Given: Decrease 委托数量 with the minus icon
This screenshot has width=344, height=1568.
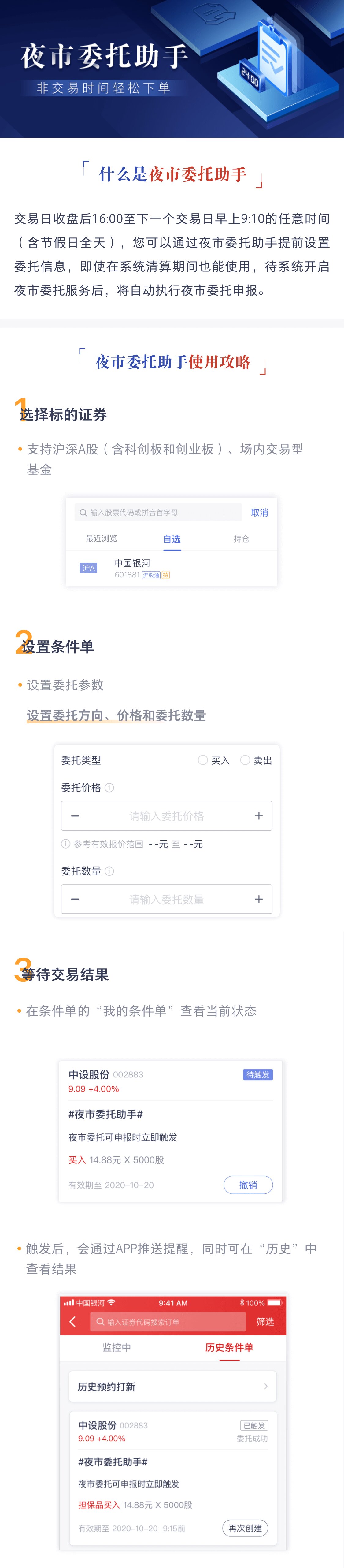Looking at the screenshot, I should (75, 899).
